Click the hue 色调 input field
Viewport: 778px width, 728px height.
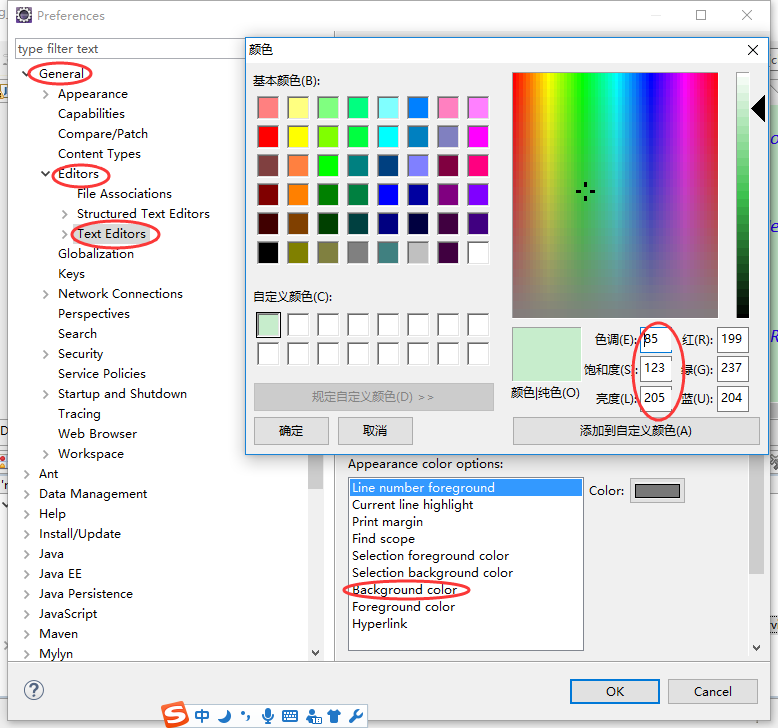(x=656, y=340)
